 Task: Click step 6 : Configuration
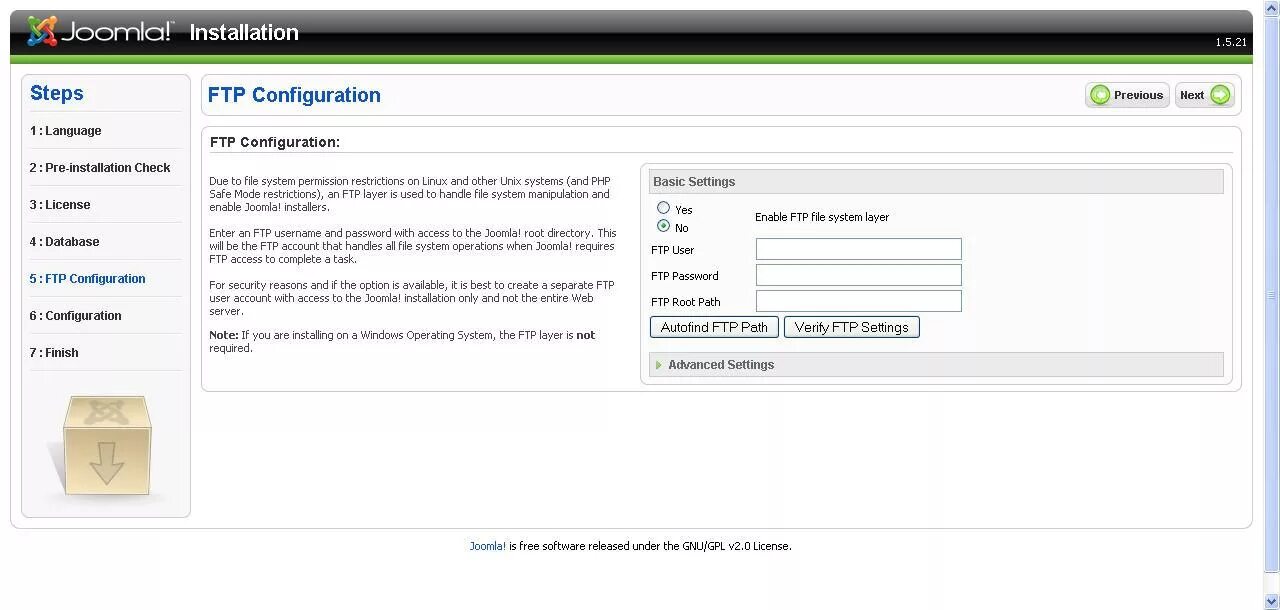pyautogui.click(x=76, y=316)
